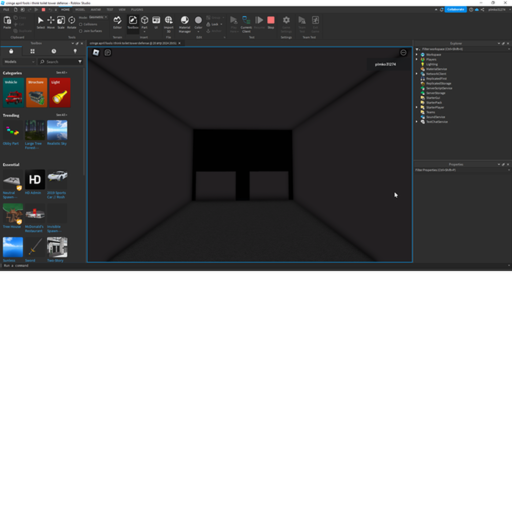Open the Color picker swatch in ribbon
Screen dimensions: 512x512
pos(198,22)
